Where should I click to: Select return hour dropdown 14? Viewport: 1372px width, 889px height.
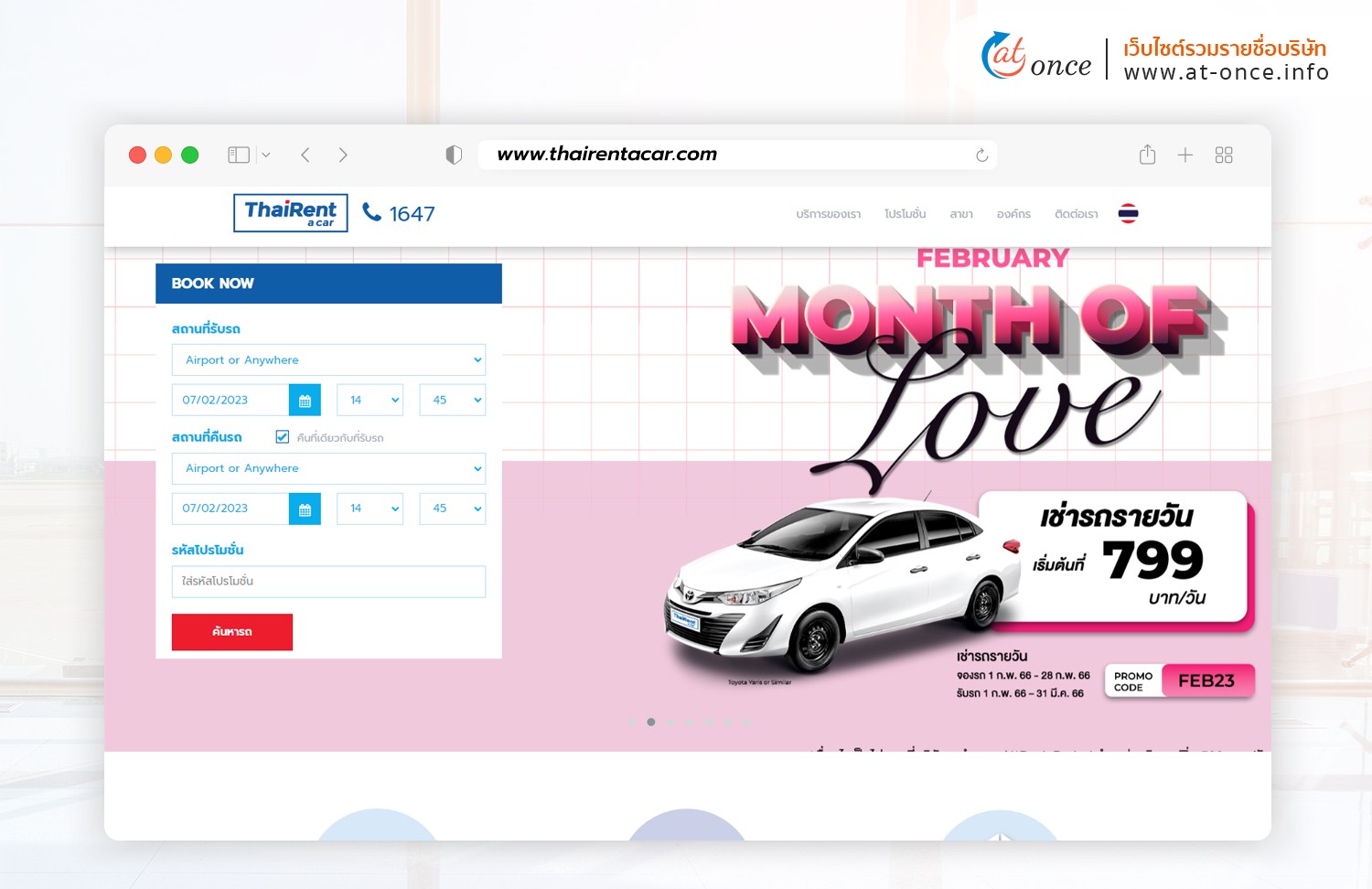coord(370,509)
